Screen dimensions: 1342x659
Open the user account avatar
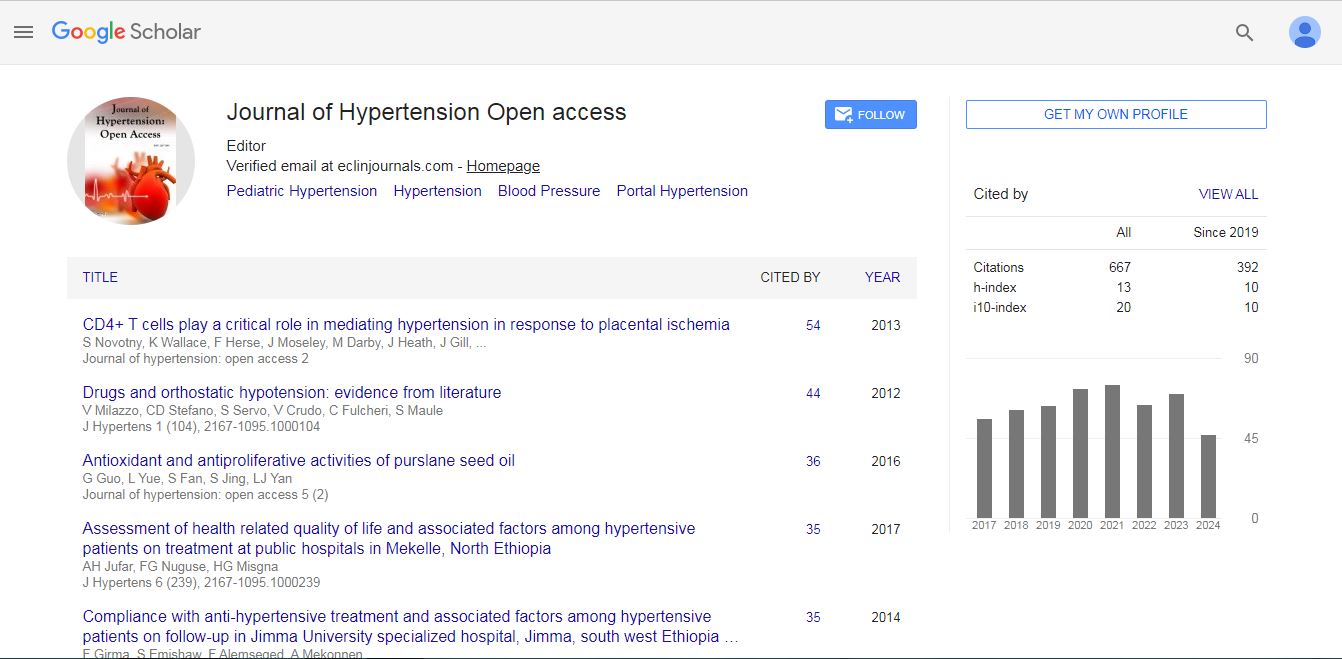pos(1304,33)
